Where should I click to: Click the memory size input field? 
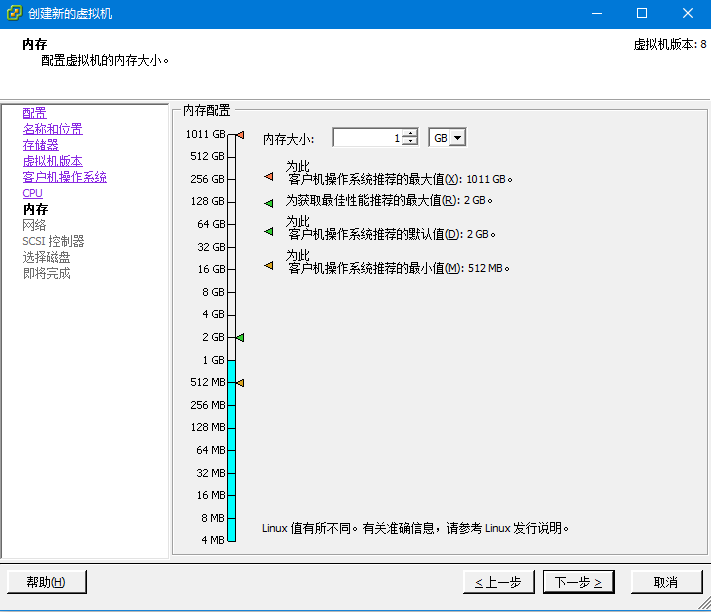367,137
